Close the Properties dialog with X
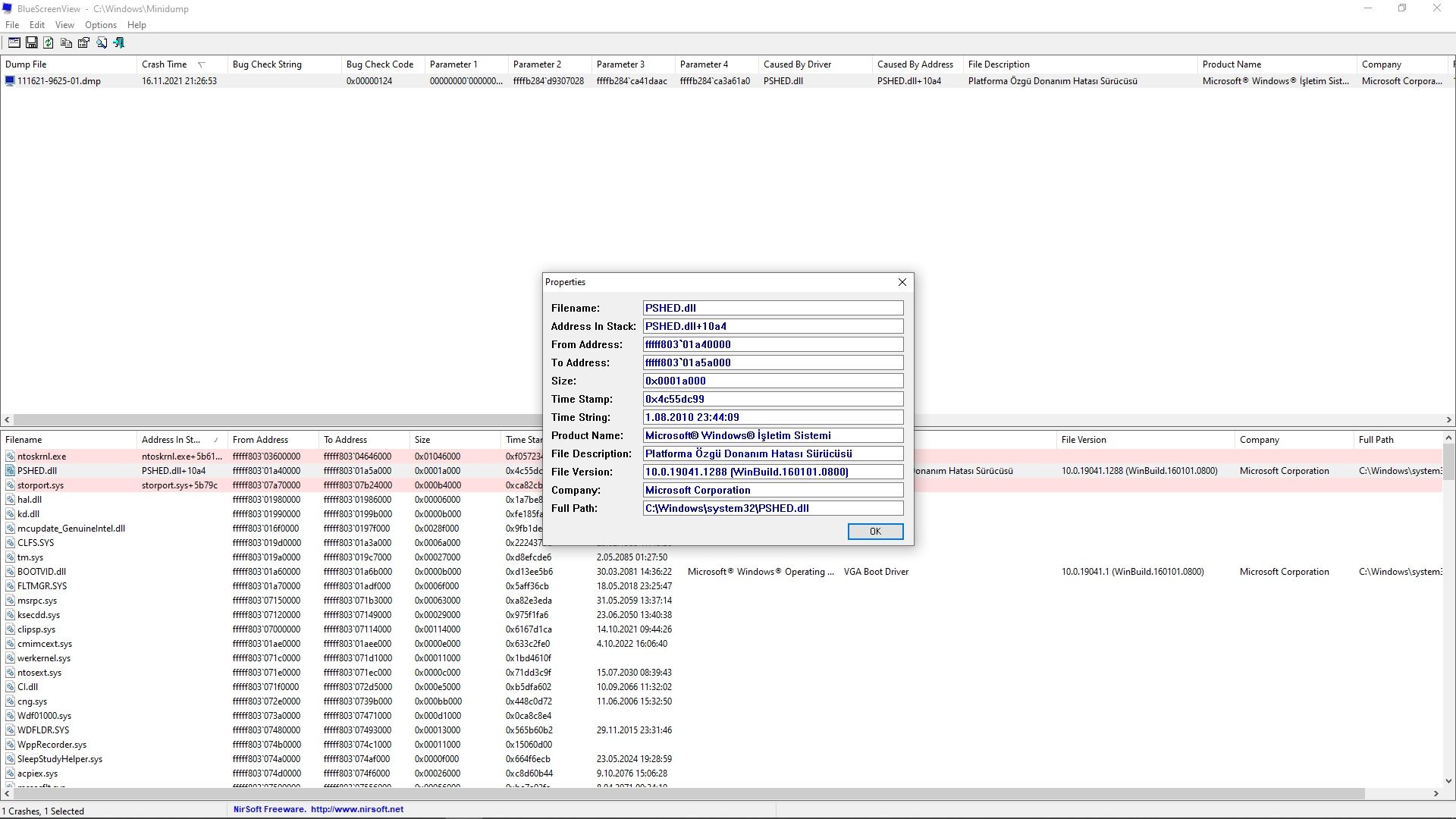The width and height of the screenshot is (1456, 819). [902, 282]
